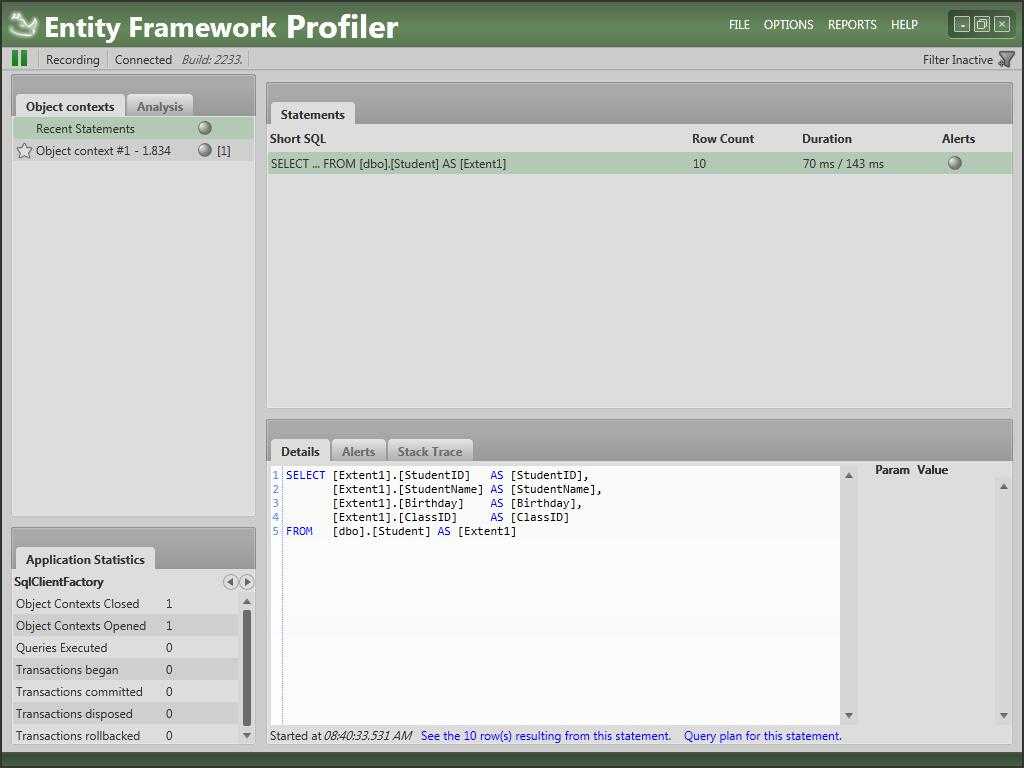Click the Recording status label
The width and height of the screenshot is (1024, 768).
point(72,59)
